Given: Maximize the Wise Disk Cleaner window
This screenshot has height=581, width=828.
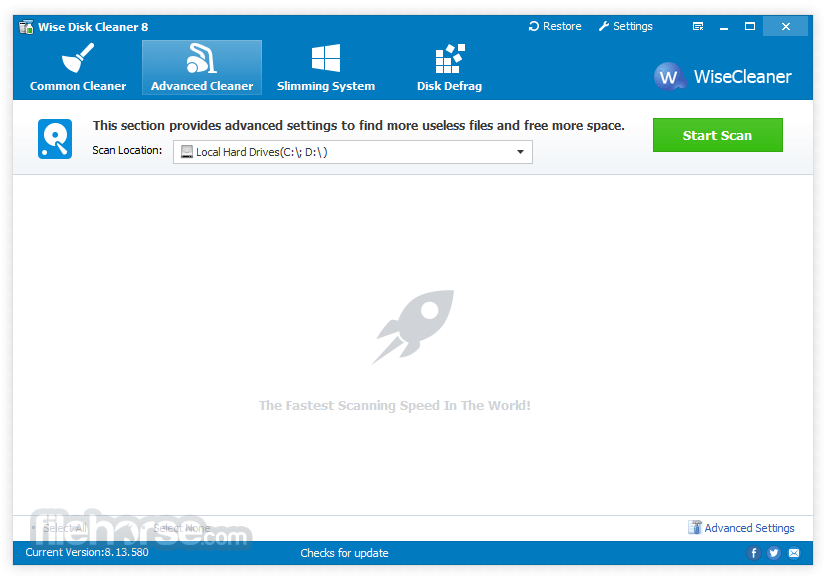Looking at the screenshot, I should [x=750, y=26].
